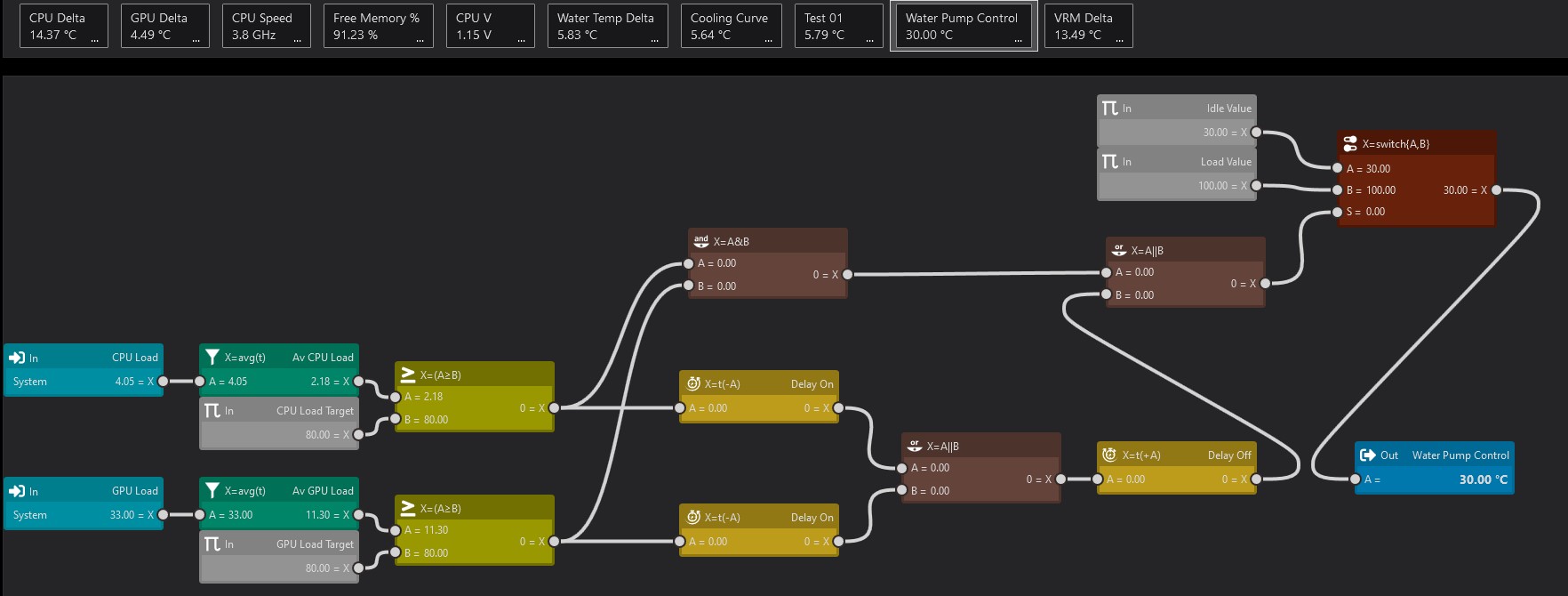The height and width of the screenshot is (596, 1568).
Task: Click the pi icon on CPU Load Target
Action: coord(212,411)
